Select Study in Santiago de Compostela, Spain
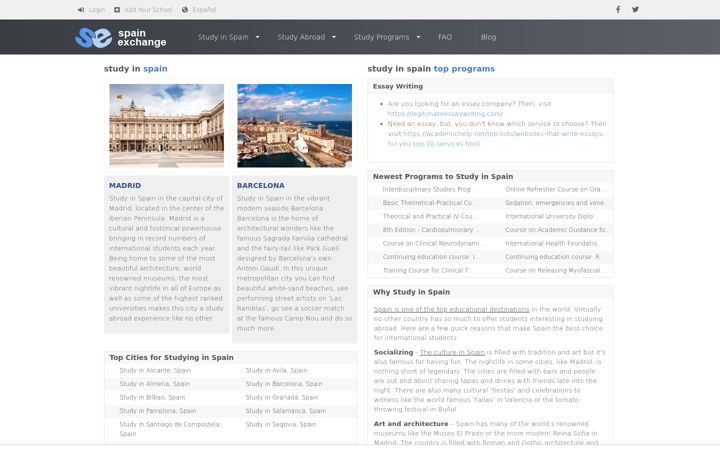Screen dimensions: 720x450 170,429
